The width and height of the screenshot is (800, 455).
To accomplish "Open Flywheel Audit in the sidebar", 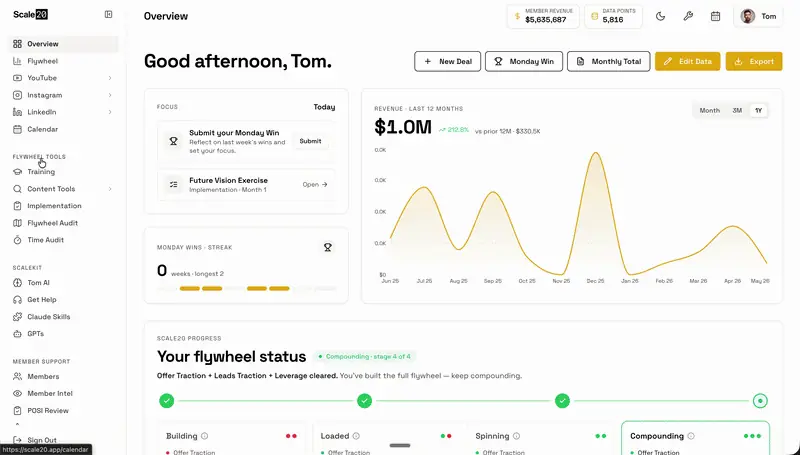I will click(x=63, y=223).
